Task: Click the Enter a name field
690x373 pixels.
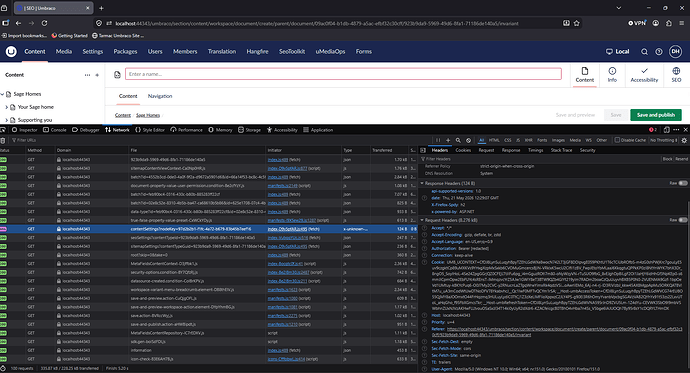Action: [343, 74]
